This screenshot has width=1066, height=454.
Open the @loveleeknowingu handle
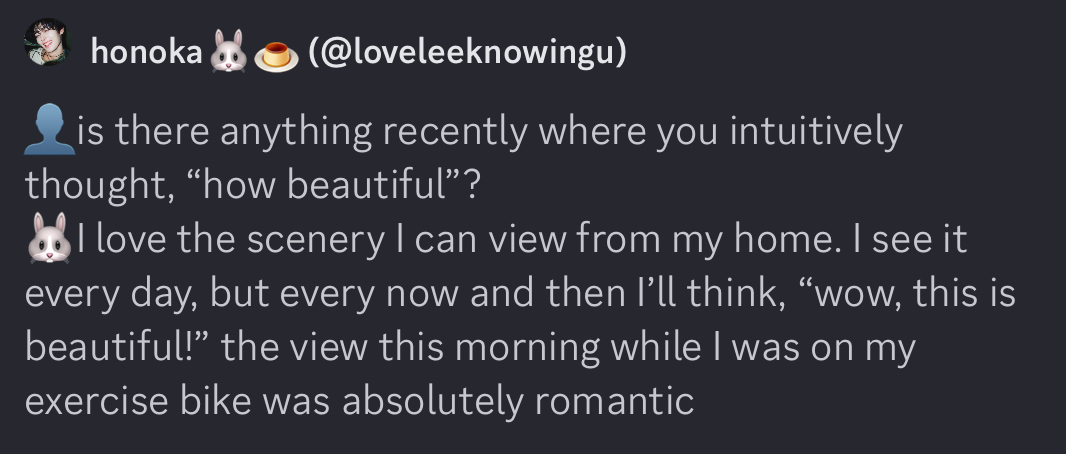click(x=468, y=52)
